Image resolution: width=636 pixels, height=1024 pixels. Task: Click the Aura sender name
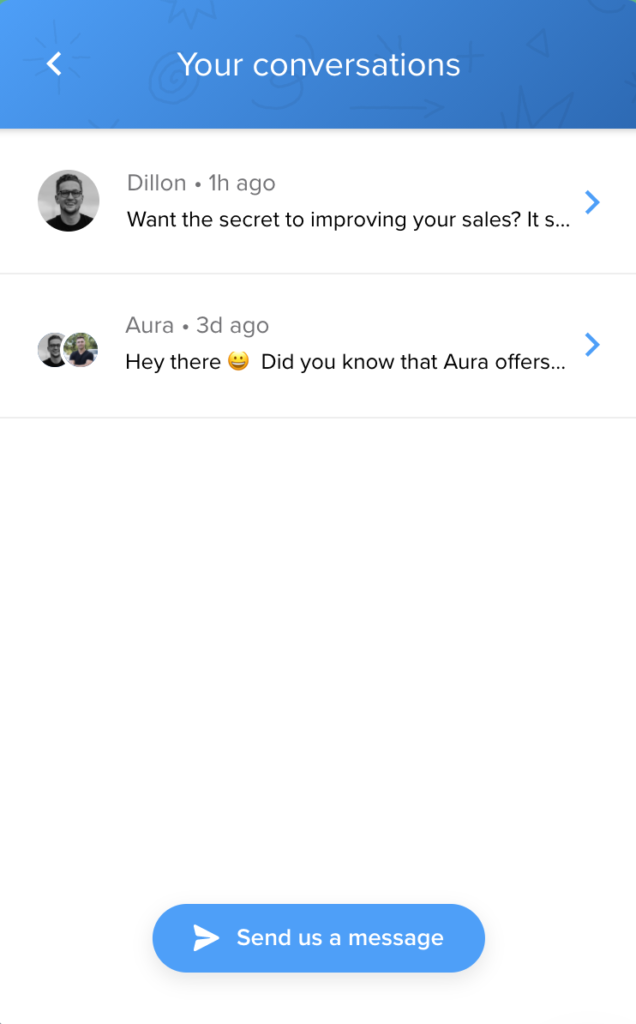(x=149, y=325)
